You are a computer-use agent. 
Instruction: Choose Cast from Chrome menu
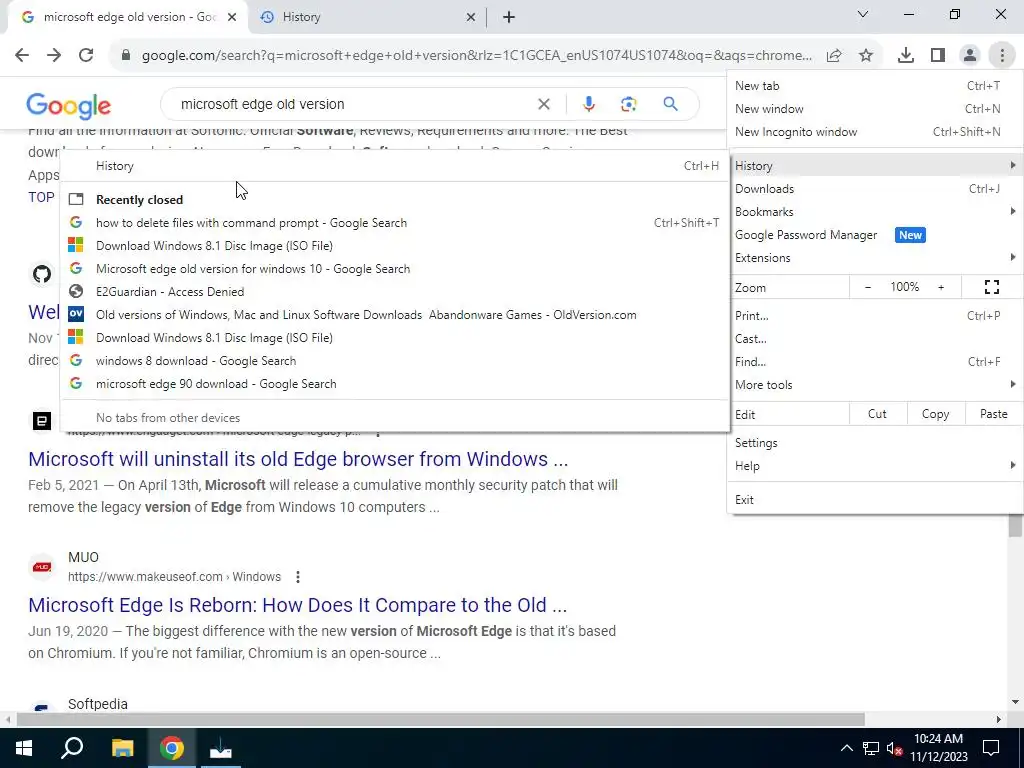(875, 338)
